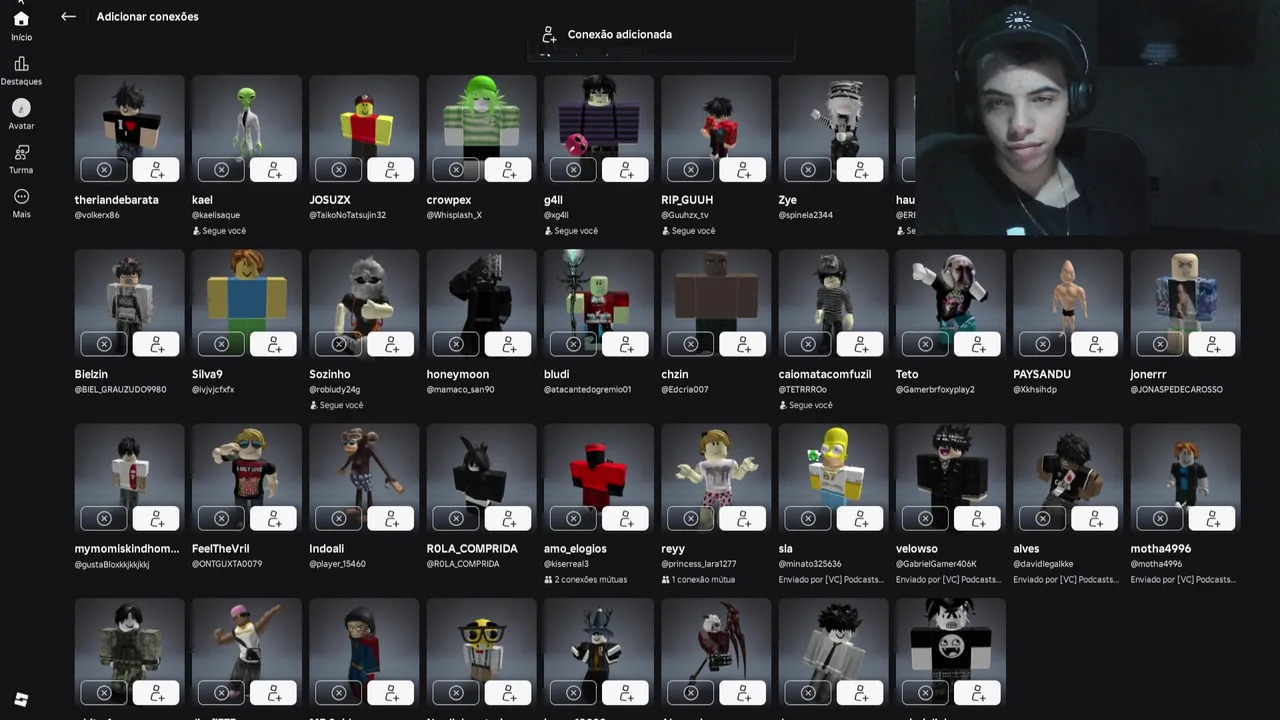This screenshot has height=720, width=1280.
Task: Dismiss theriandebarata suggestion
Action: pyautogui.click(x=104, y=170)
